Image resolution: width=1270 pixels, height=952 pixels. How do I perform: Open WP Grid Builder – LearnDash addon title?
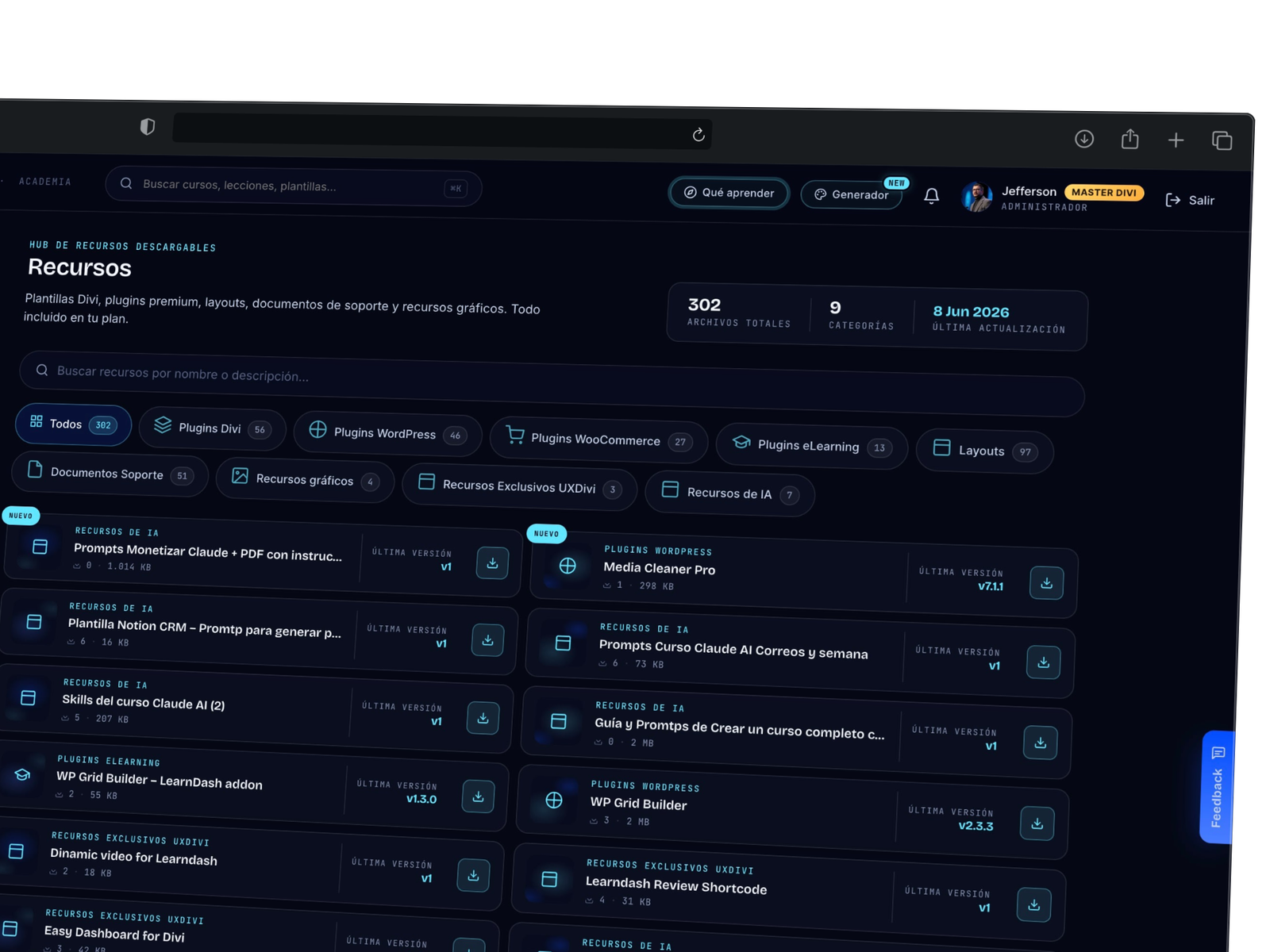point(160,781)
